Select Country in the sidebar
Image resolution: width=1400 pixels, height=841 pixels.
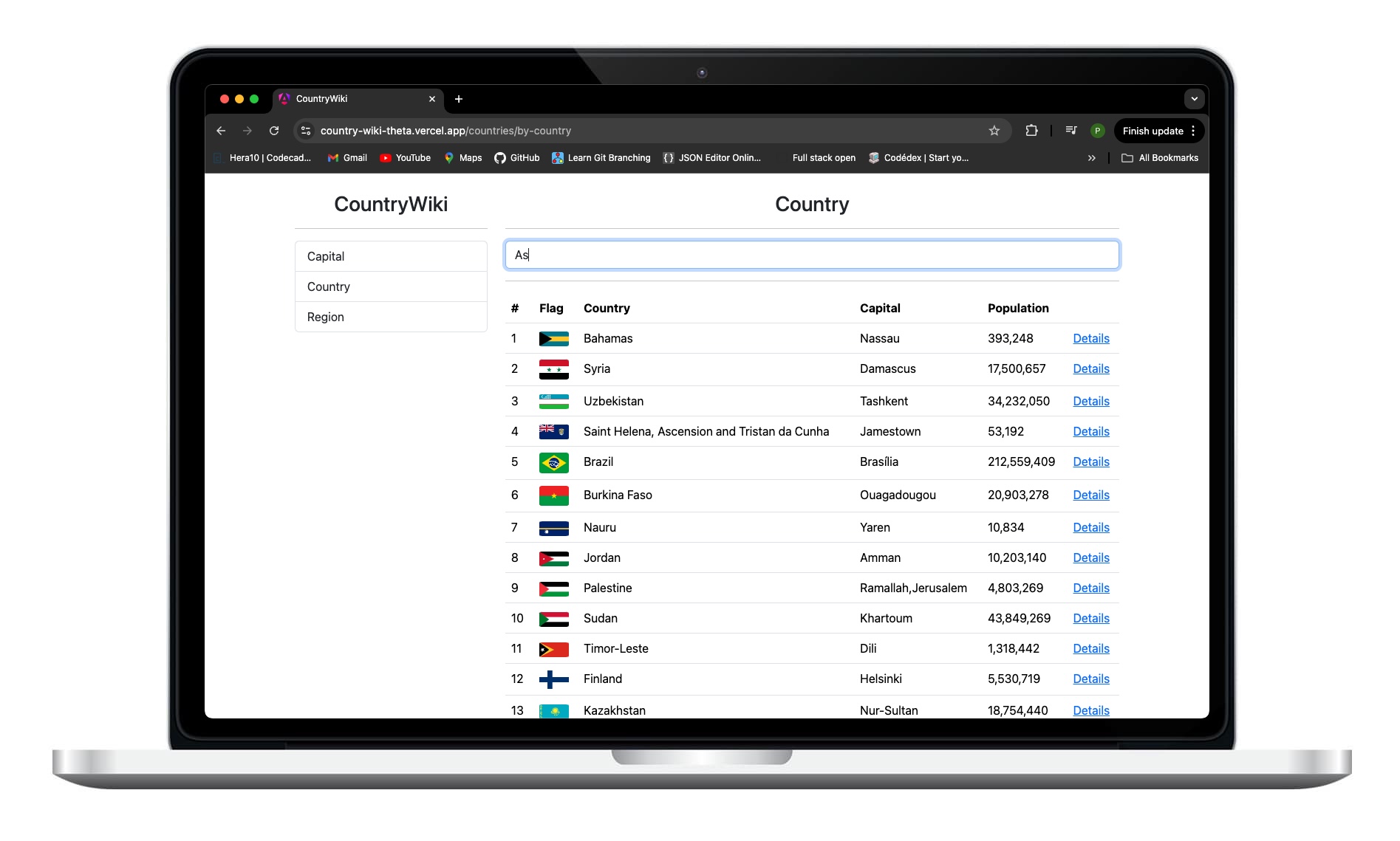click(x=391, y=286)
